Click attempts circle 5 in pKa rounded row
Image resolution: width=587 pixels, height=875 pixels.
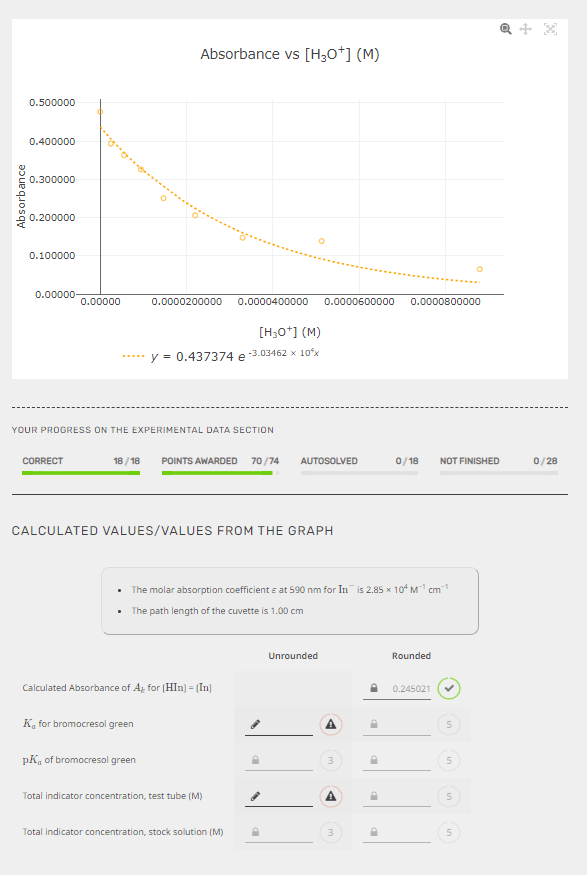(x=449, y=760)
